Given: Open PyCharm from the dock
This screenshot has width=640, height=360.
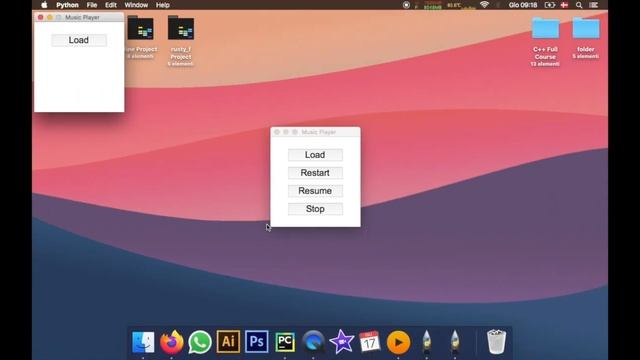Looking at the screenshot, I should point(285,342).
